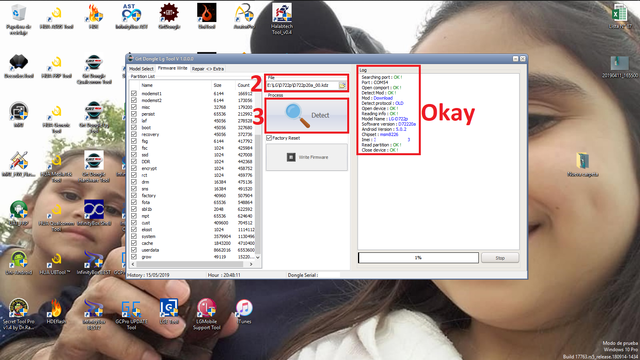Select the HUA Generic Tool desktop icon
Viewport: 640px width, 360px height.
57,119
